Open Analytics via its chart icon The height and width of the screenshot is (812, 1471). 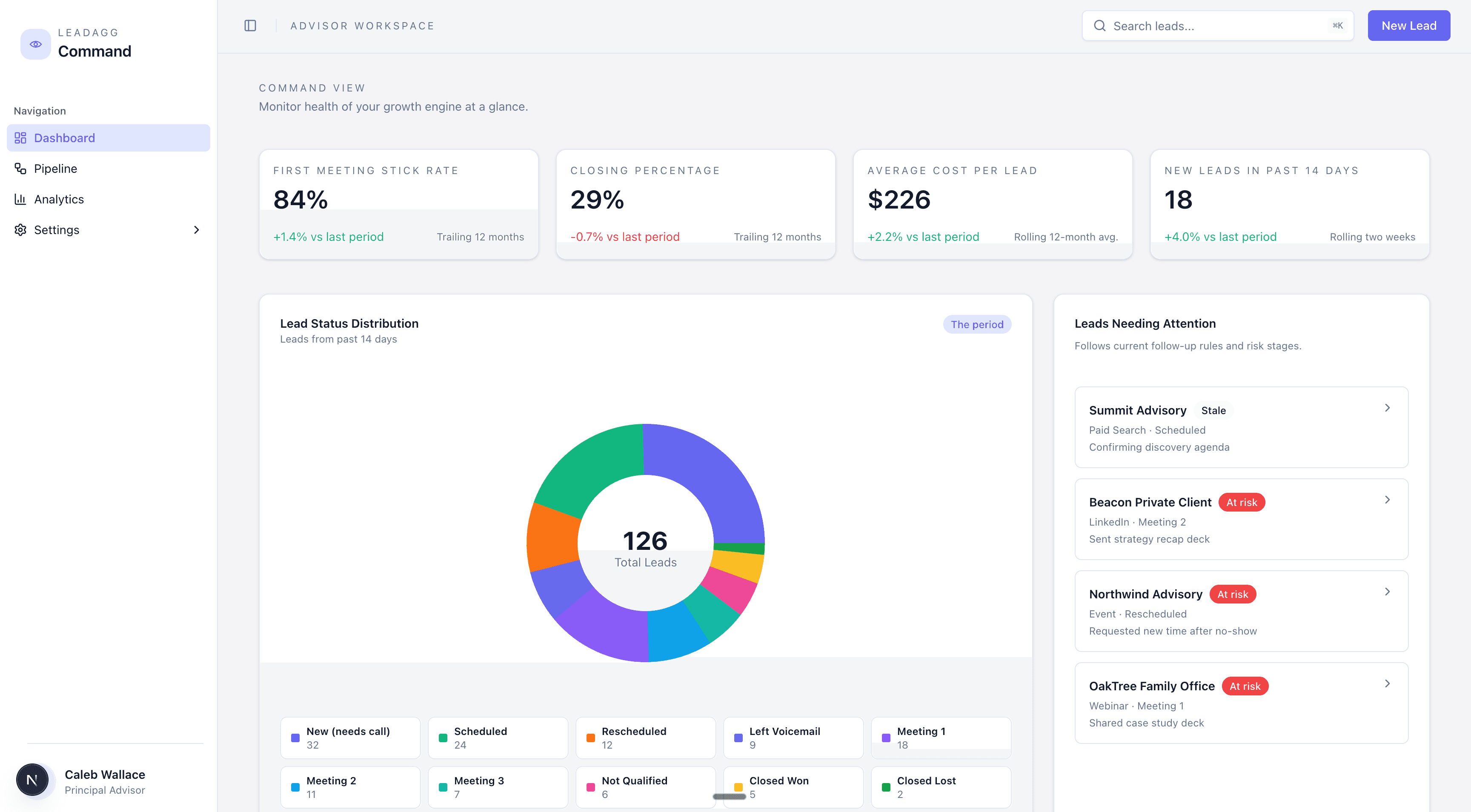click(20, 199)
